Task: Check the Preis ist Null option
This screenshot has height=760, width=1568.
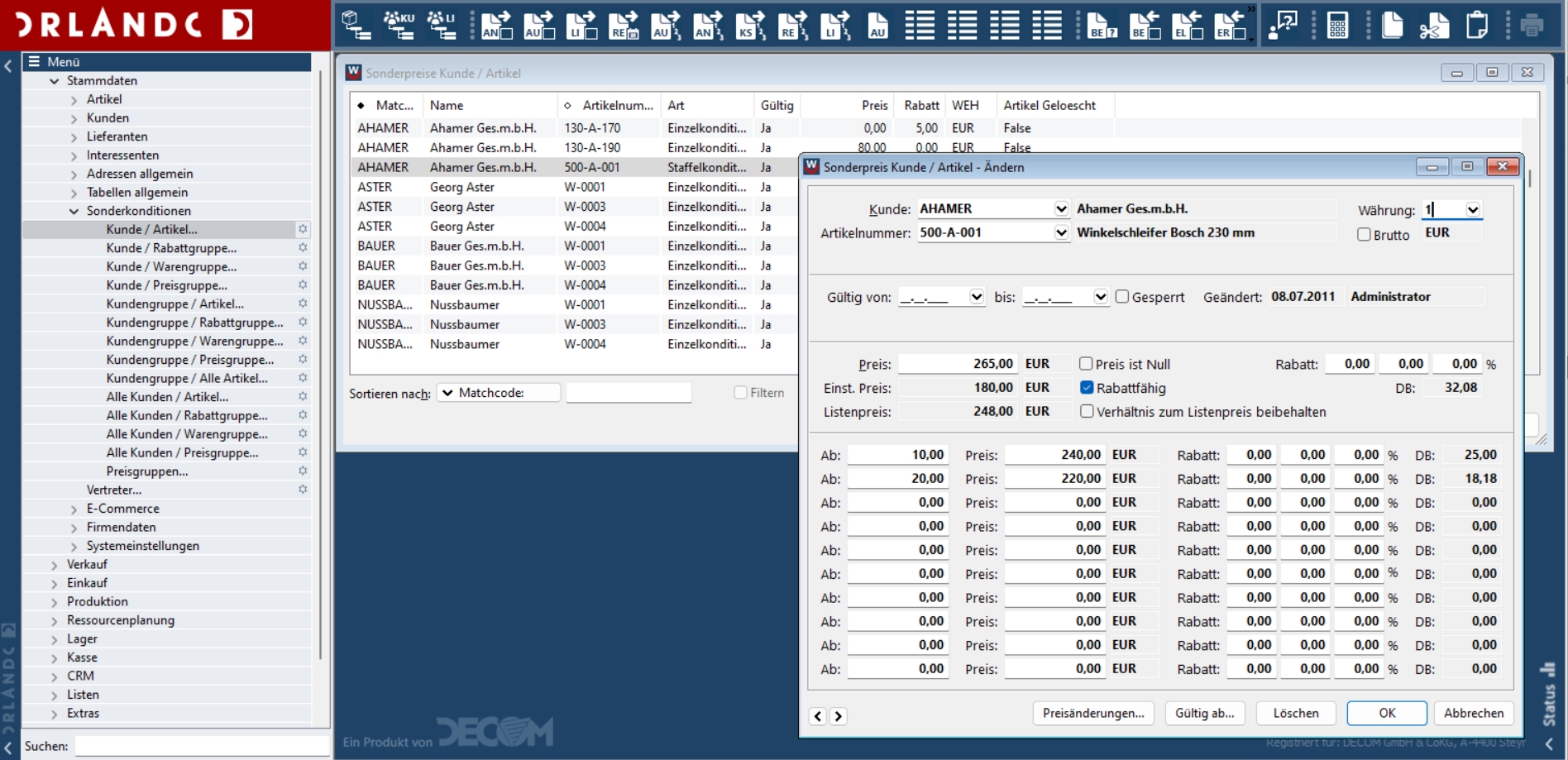Action: [x=1086, y=364]
